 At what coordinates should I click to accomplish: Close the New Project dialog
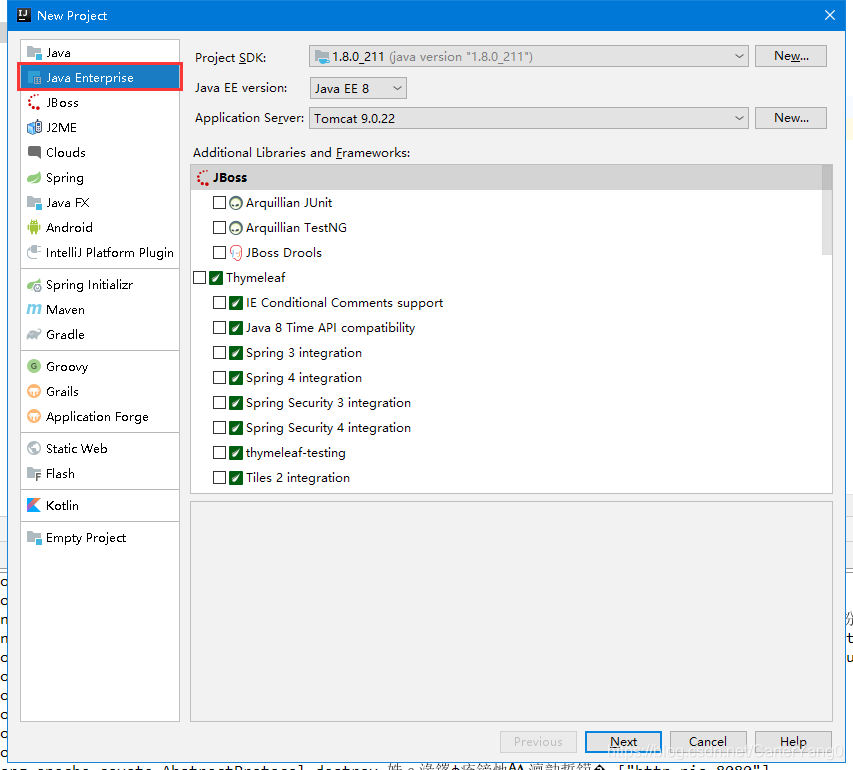(830, 15)
